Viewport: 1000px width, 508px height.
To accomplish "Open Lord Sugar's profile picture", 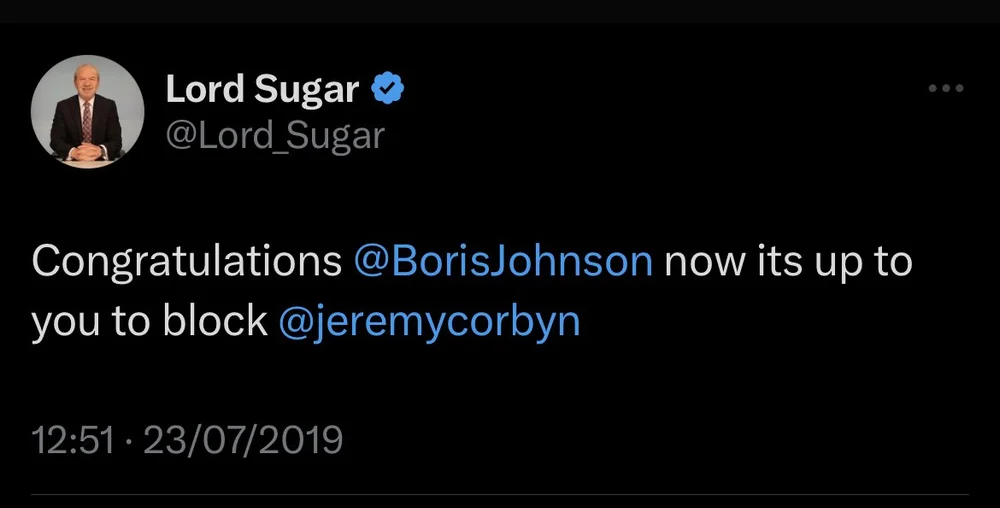I will pyautogui.click(x=88, y=112).
